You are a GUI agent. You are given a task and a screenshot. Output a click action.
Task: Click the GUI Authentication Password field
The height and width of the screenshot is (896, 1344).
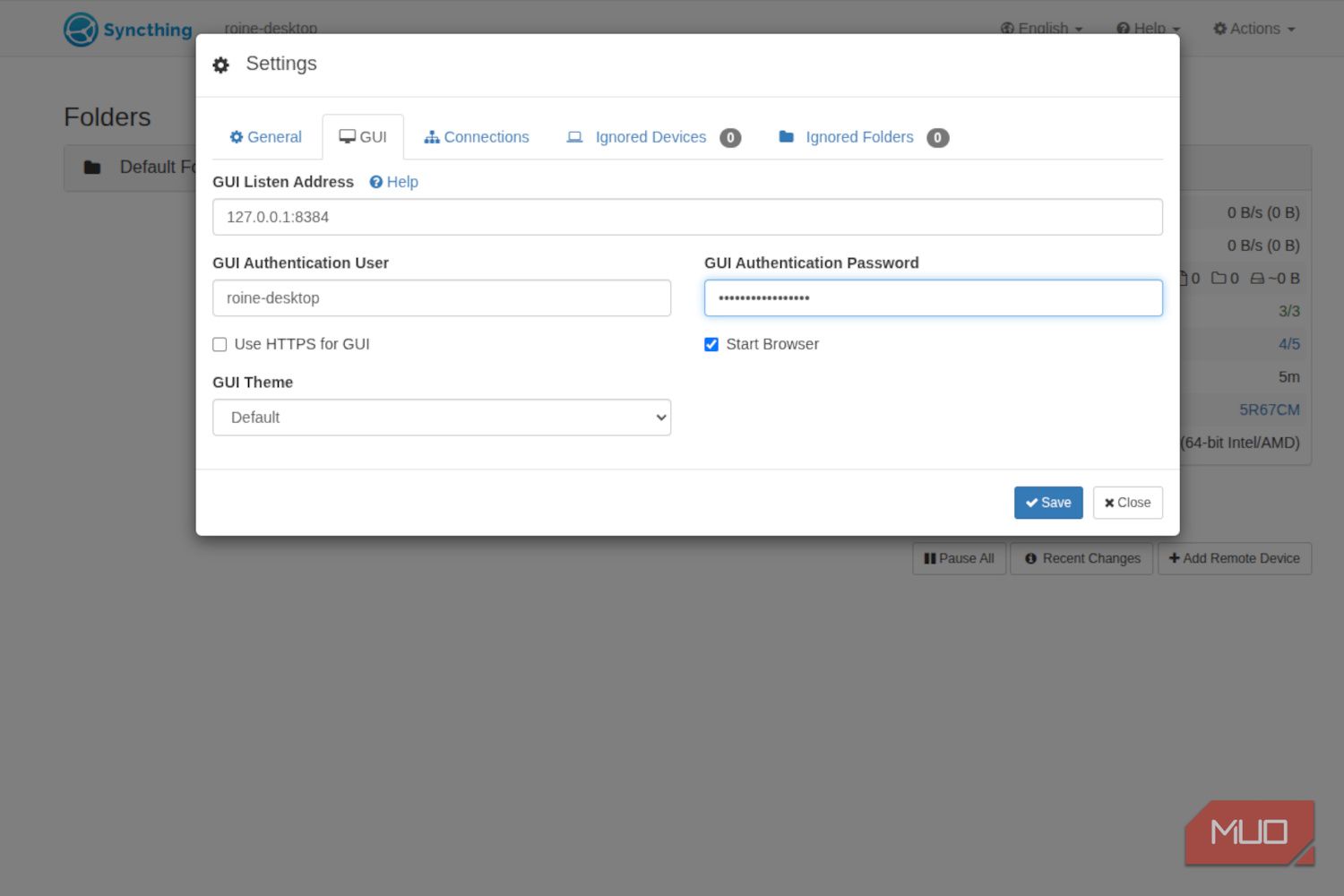click(934, 298)
